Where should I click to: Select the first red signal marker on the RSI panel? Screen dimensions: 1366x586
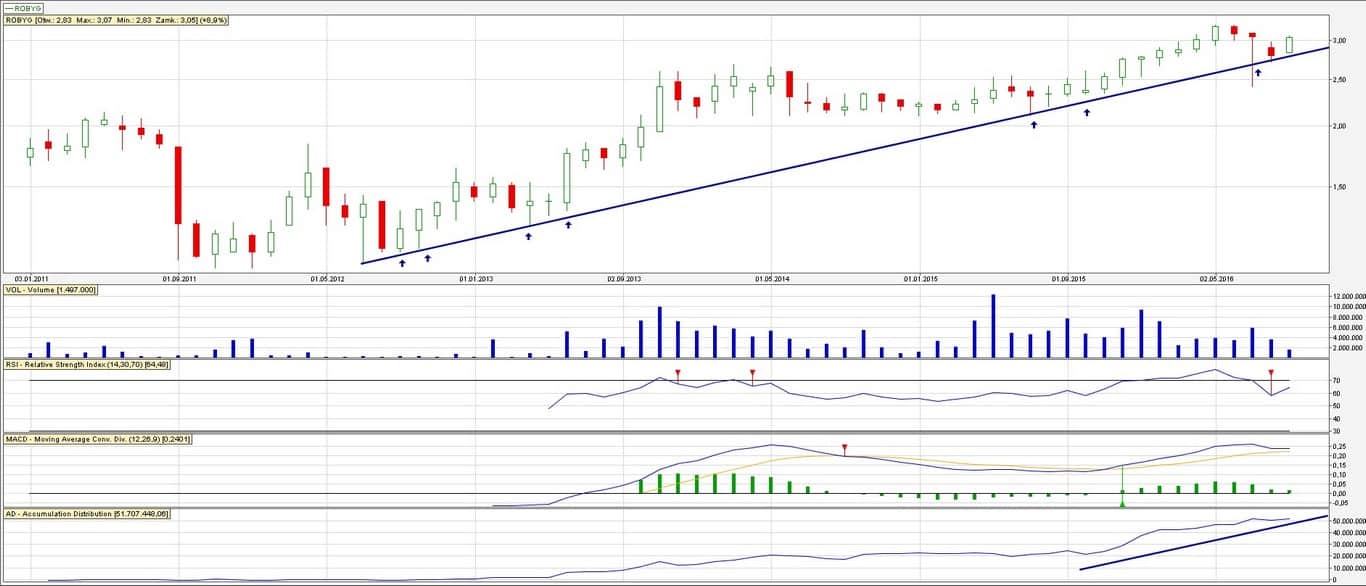point(678,373)
